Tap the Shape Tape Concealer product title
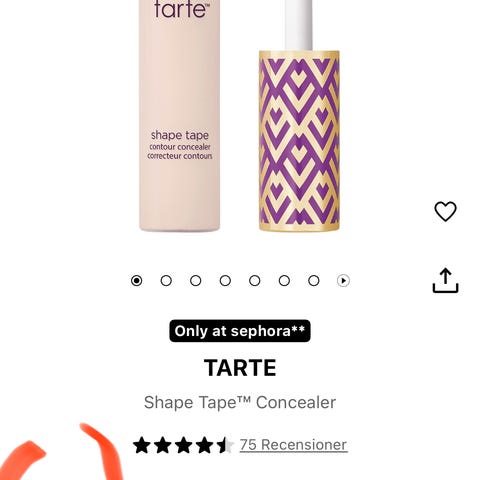Viewport: 480px width, 480px height. [240, 402]
